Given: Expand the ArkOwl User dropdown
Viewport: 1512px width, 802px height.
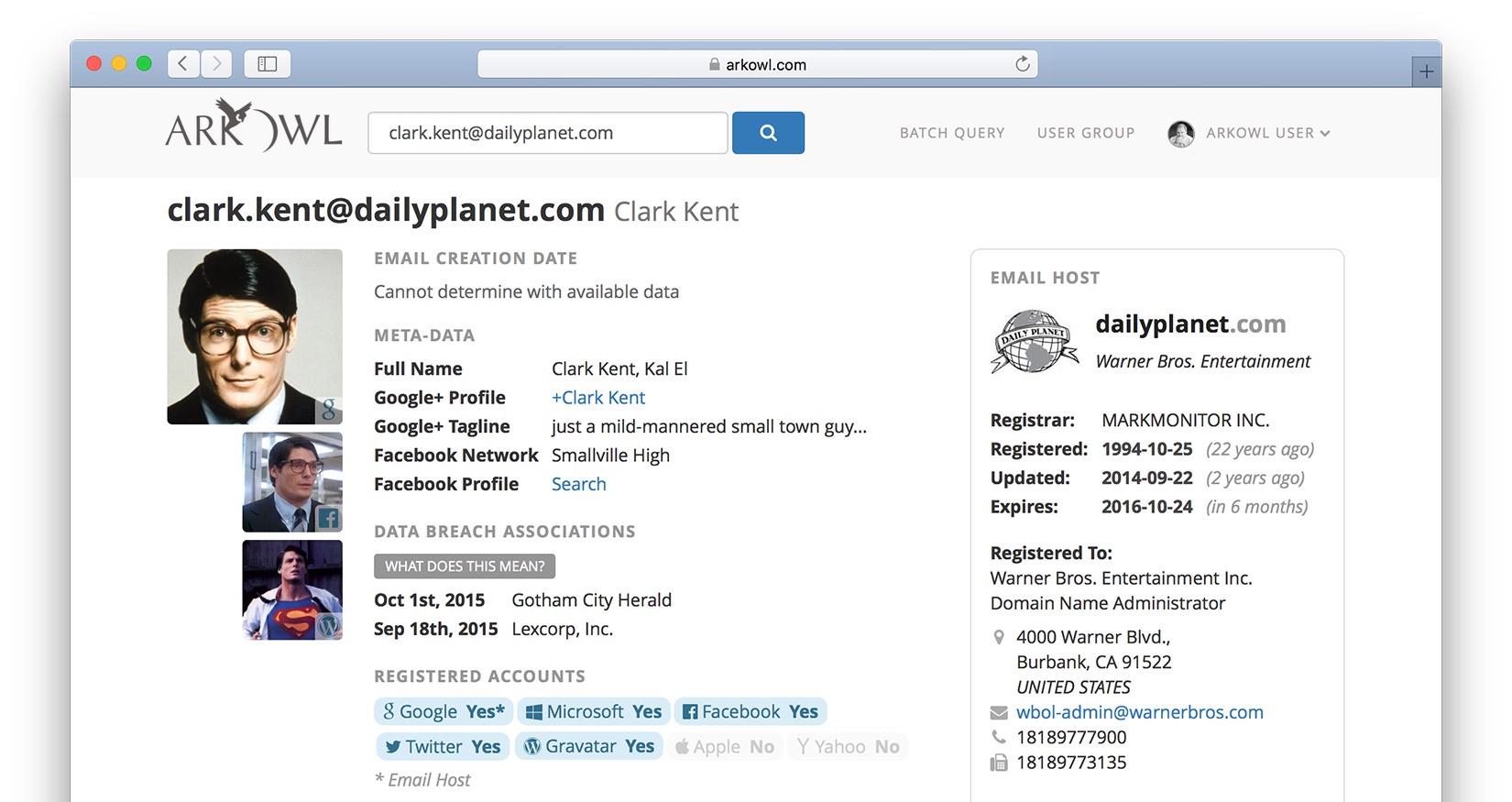Looking at the screenshot, I should pos(1267,134).
